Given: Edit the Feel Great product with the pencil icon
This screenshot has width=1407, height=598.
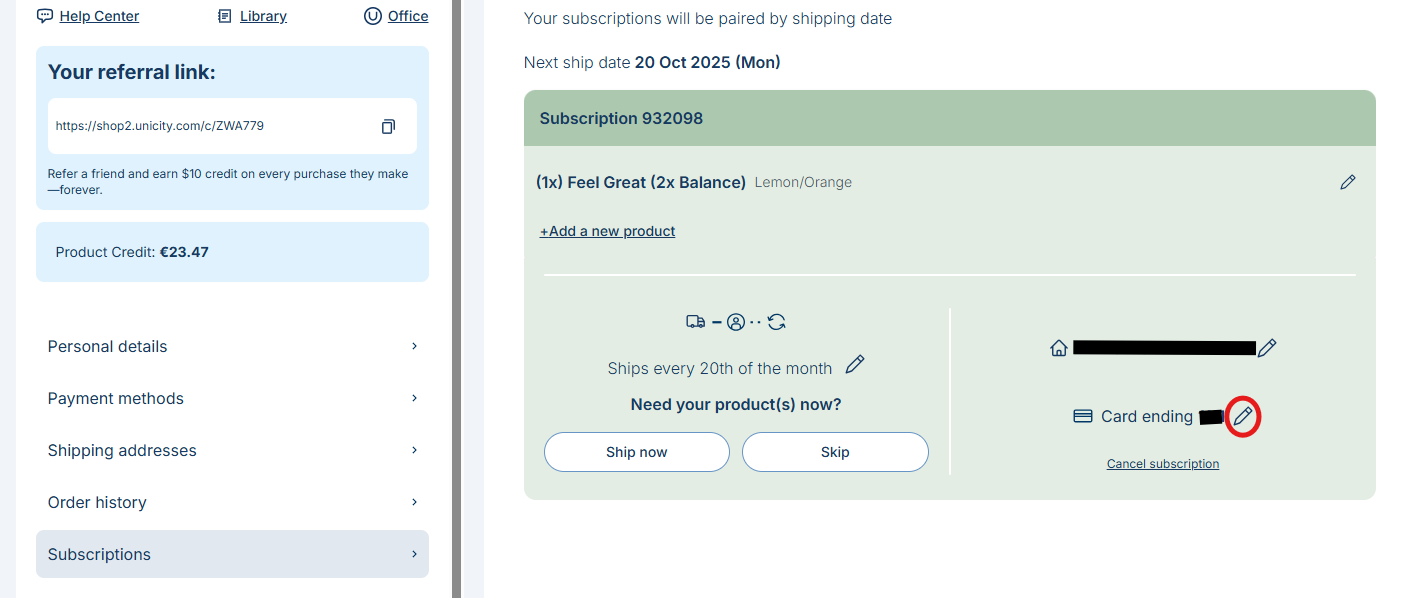Looking at the screenshot, I should [x=1348, y=182].
